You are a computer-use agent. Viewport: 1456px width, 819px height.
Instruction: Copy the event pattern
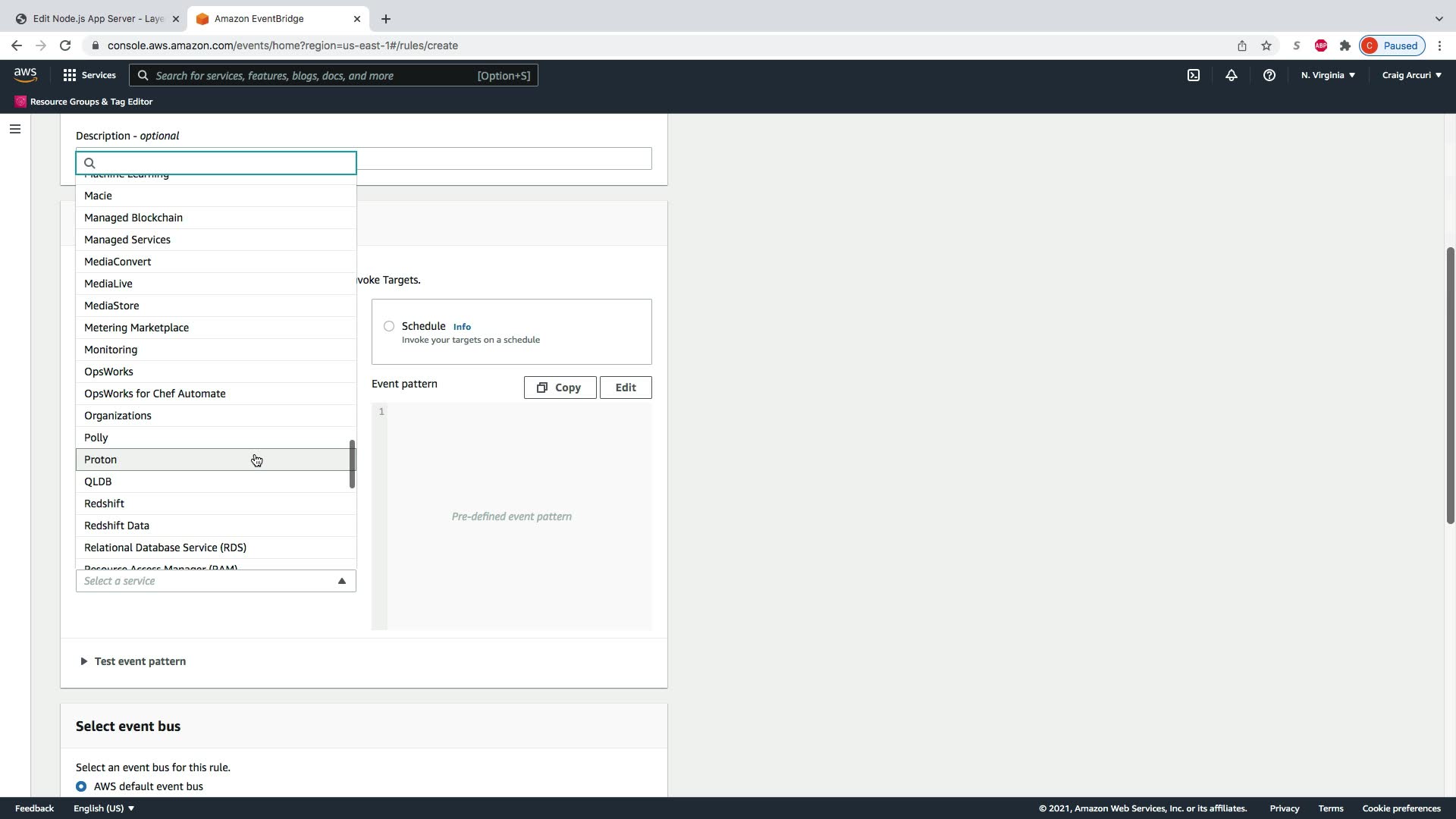tap(560, 388)
